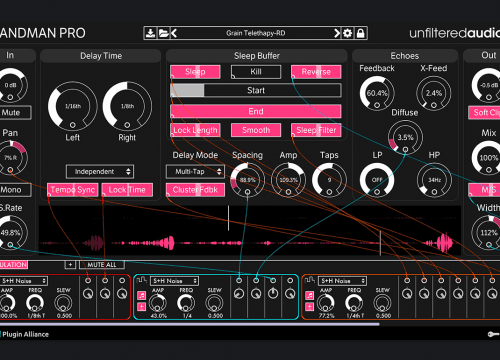This screenshot has width=500, height=360.
Task: Click the MUTE ALL button
Action: point(102,265)
